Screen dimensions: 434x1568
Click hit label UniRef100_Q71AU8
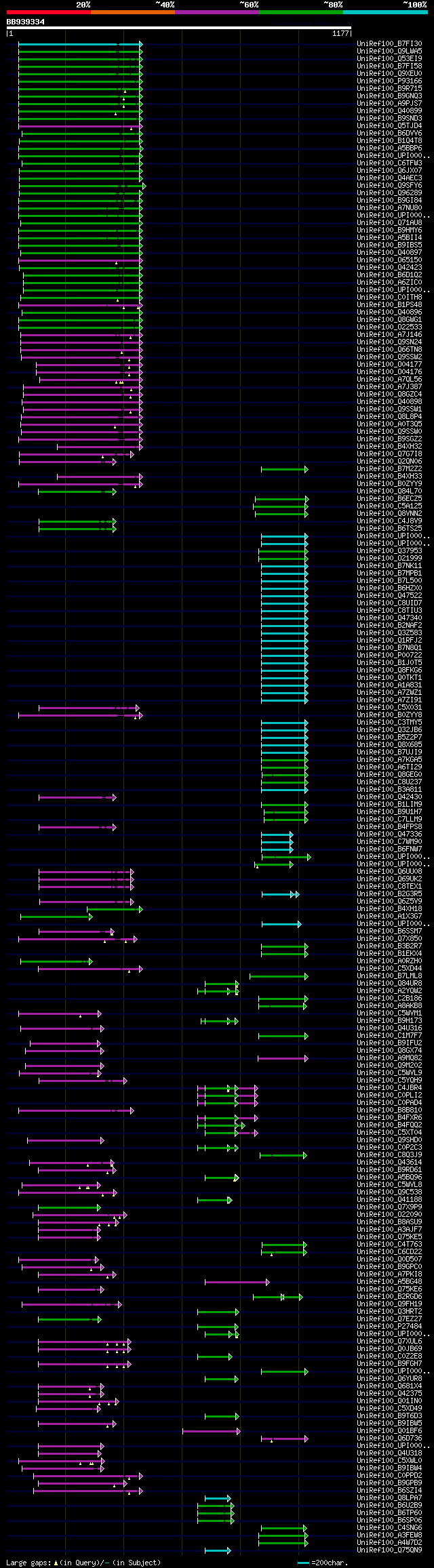coord(389,223)
